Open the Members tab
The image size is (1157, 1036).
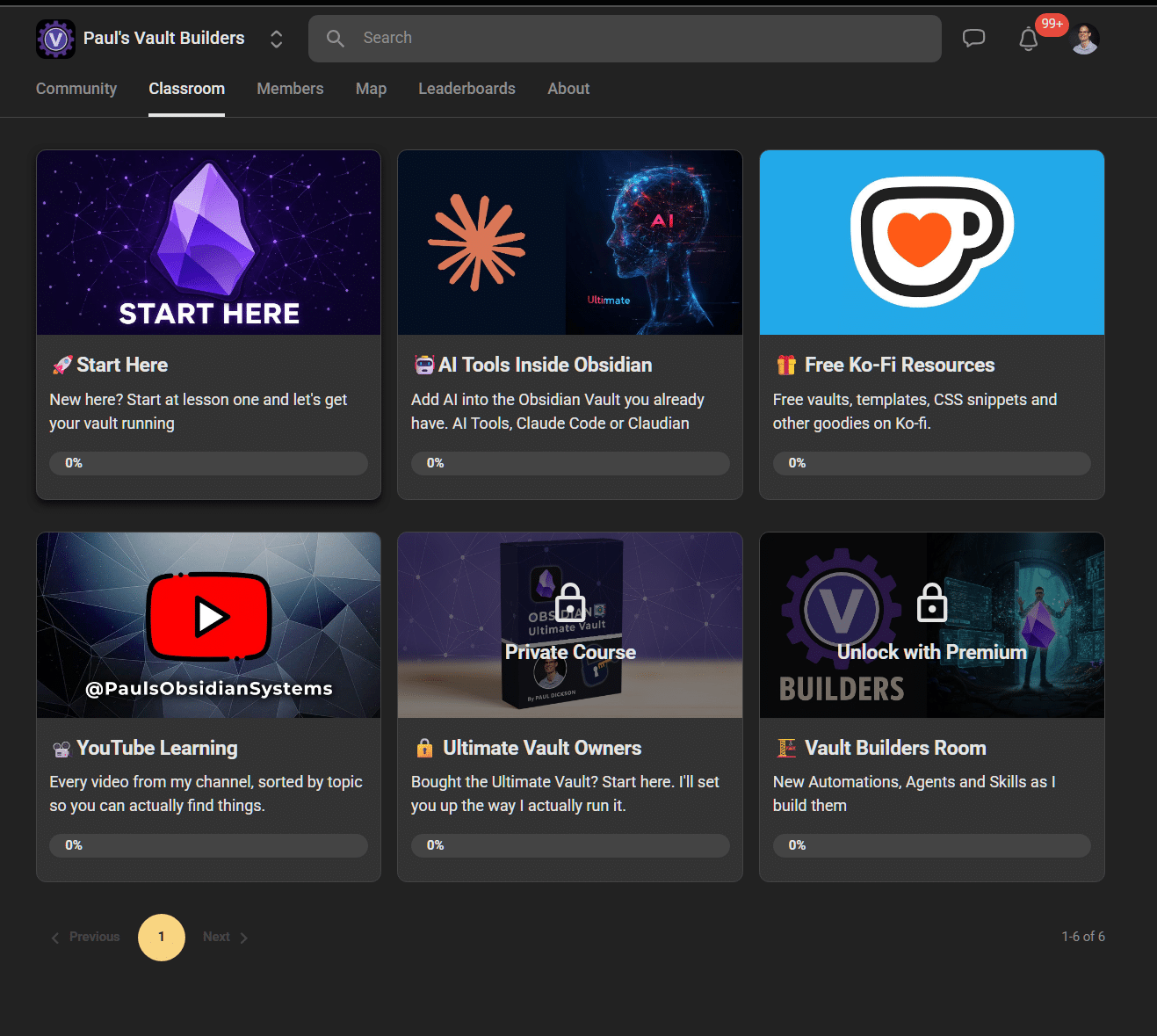290,89
